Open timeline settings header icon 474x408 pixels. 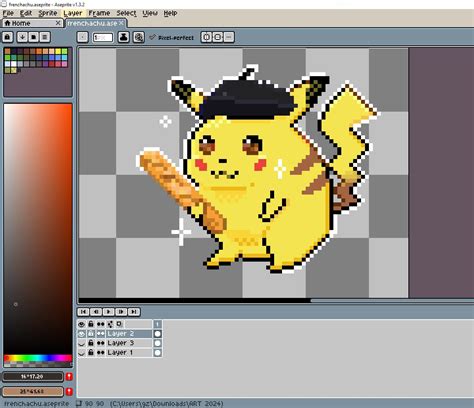[119, 324]
